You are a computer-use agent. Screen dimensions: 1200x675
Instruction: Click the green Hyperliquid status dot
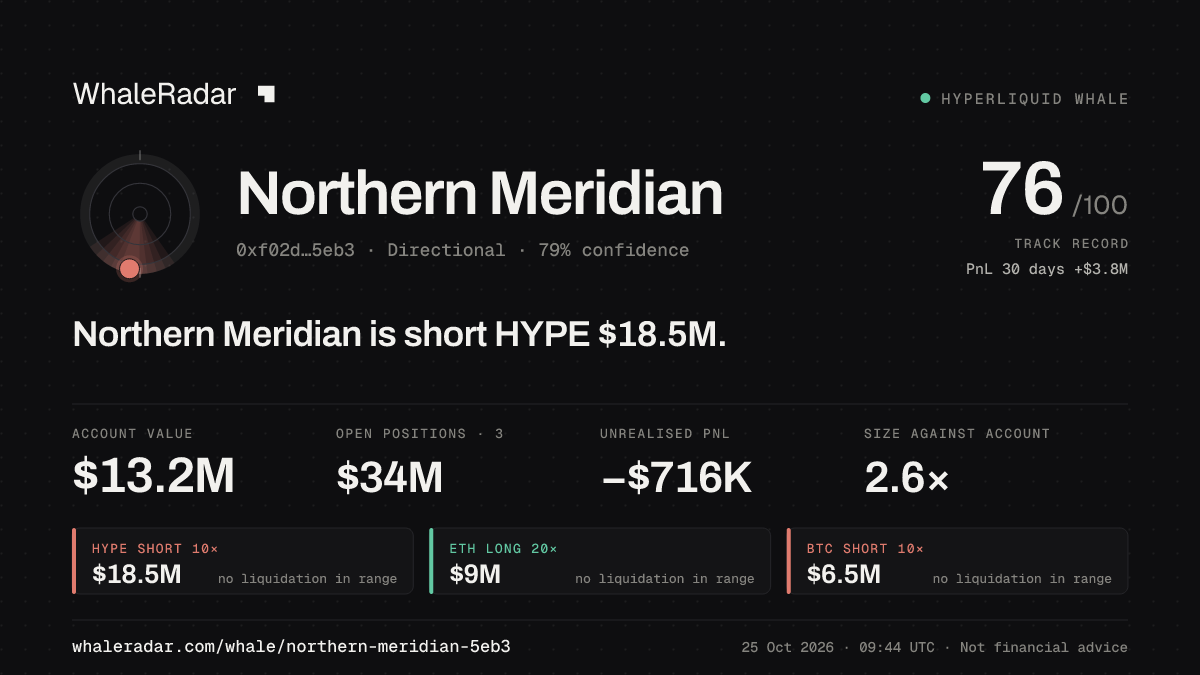[x=925, y=98]
